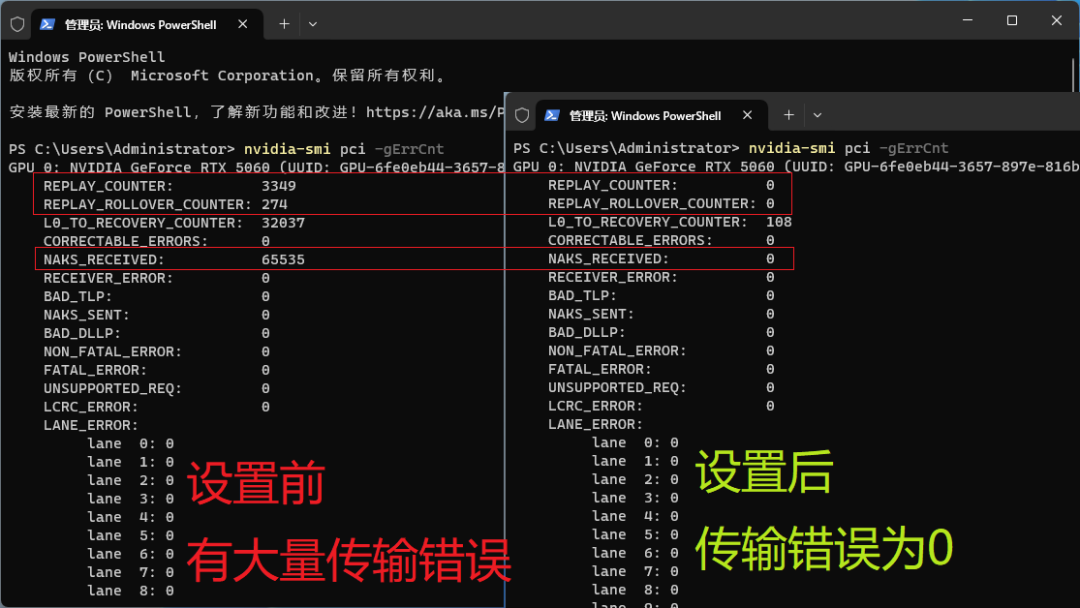Click the REPLAY_COUNTER value 3349
Screen dimensions: 1080x608
(x=278, y=186)
